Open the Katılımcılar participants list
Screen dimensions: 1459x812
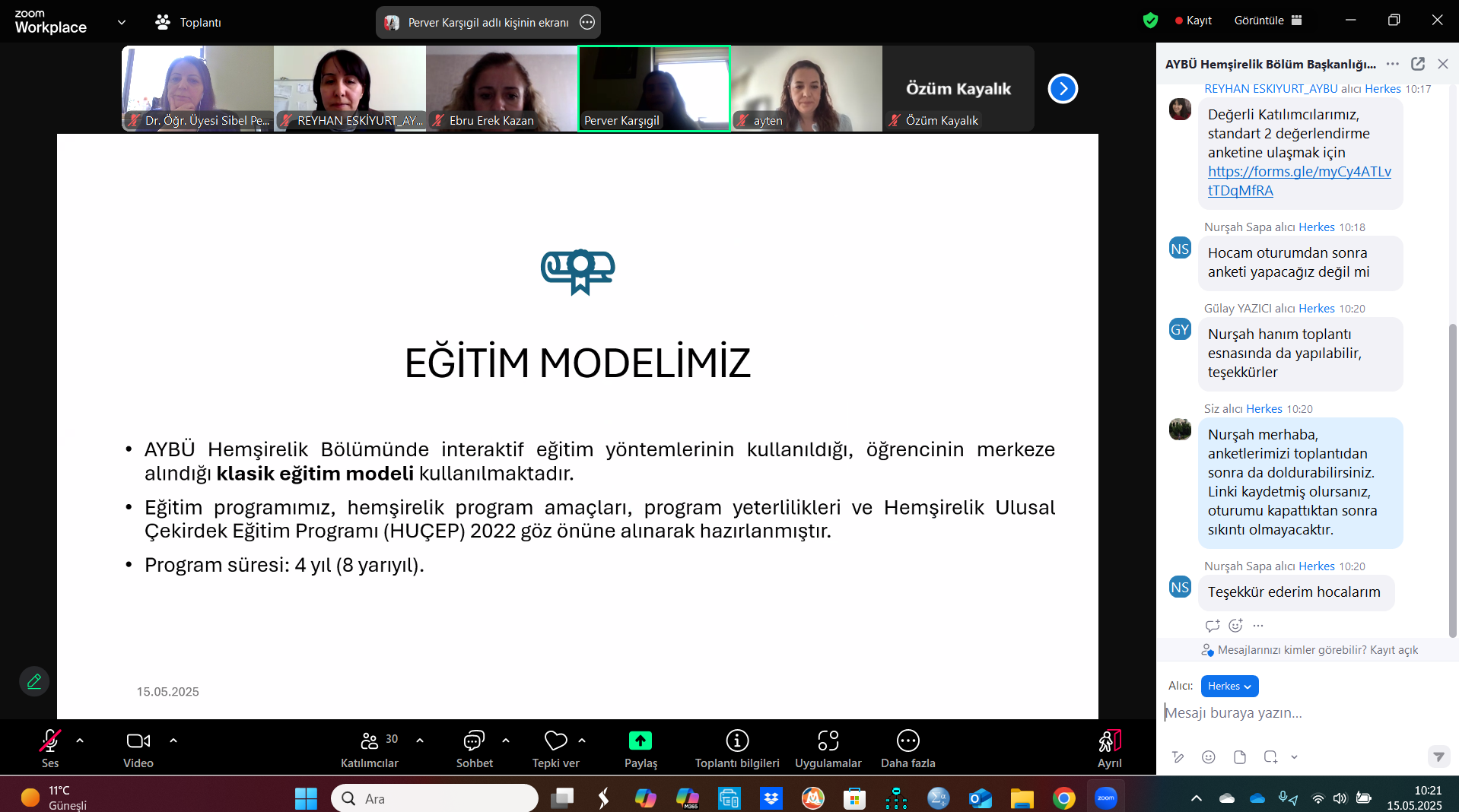(x=370, y=741)
